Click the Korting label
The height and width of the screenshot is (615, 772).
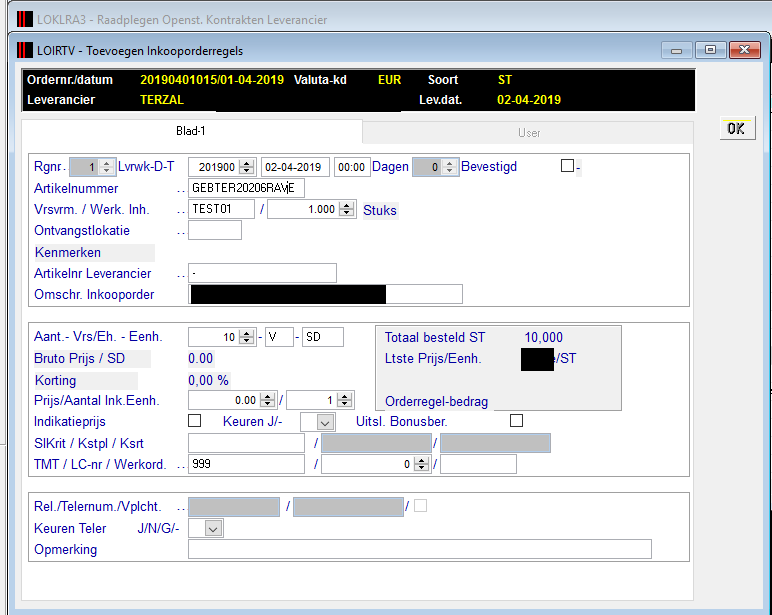pos(56,381)
